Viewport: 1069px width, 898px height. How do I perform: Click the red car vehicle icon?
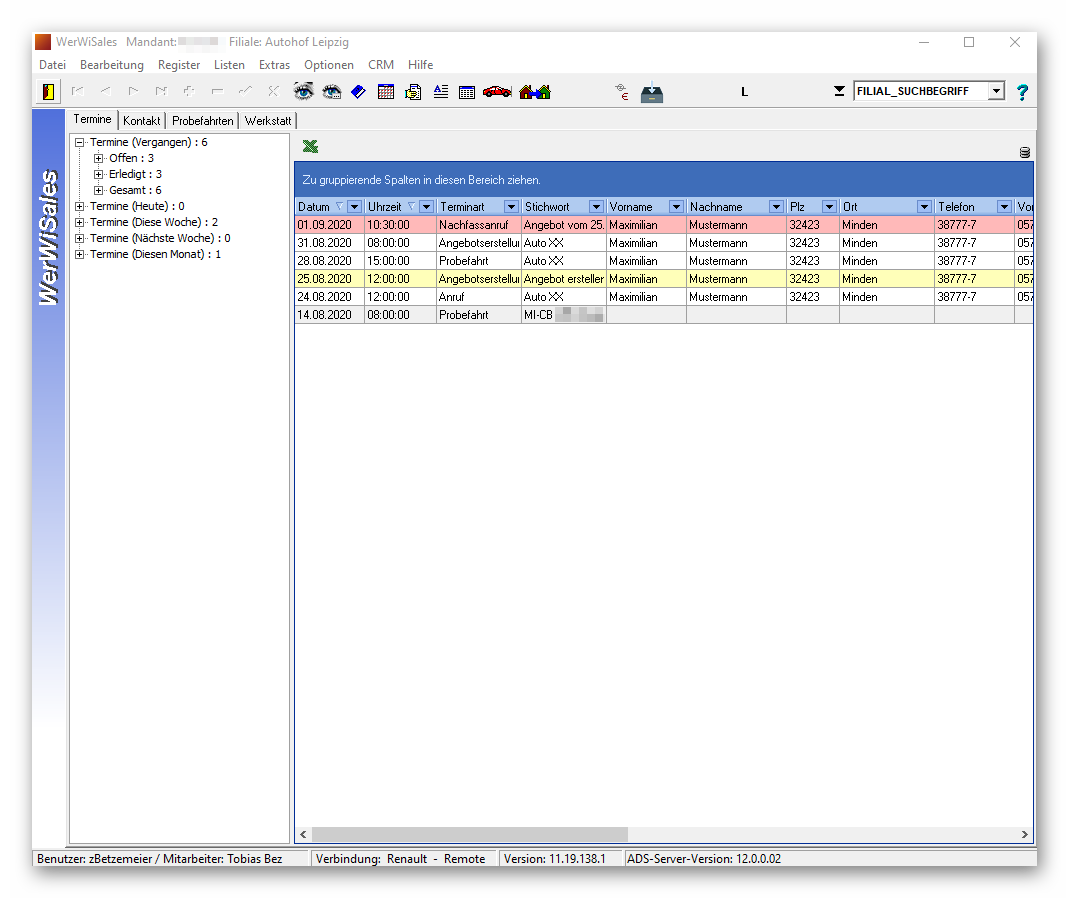(497, 91)
